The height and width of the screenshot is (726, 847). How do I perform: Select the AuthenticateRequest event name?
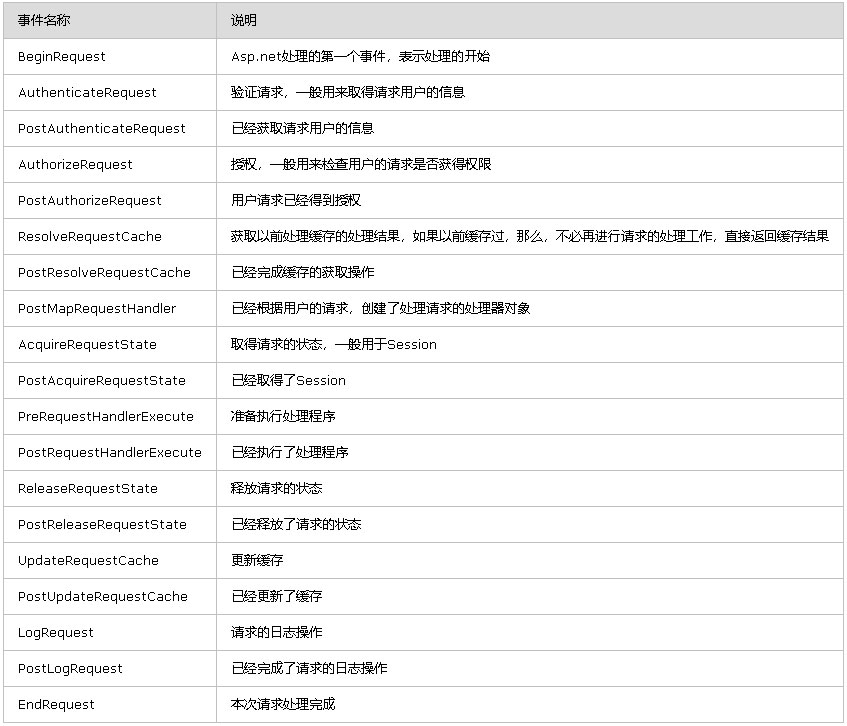pyautogui.click(x=87, y=93)
